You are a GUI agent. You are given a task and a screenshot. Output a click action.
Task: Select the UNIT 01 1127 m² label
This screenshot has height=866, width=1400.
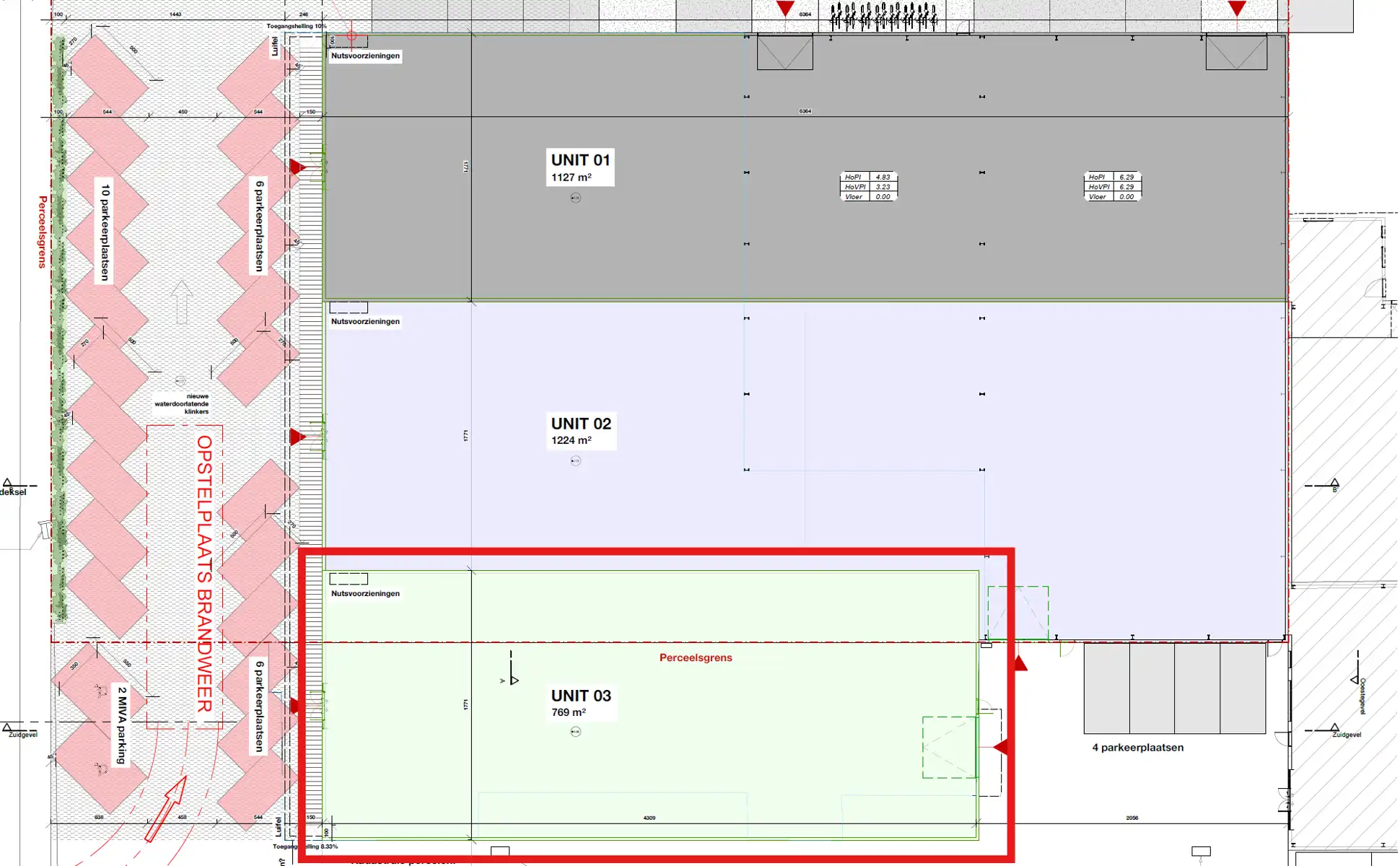580,167
